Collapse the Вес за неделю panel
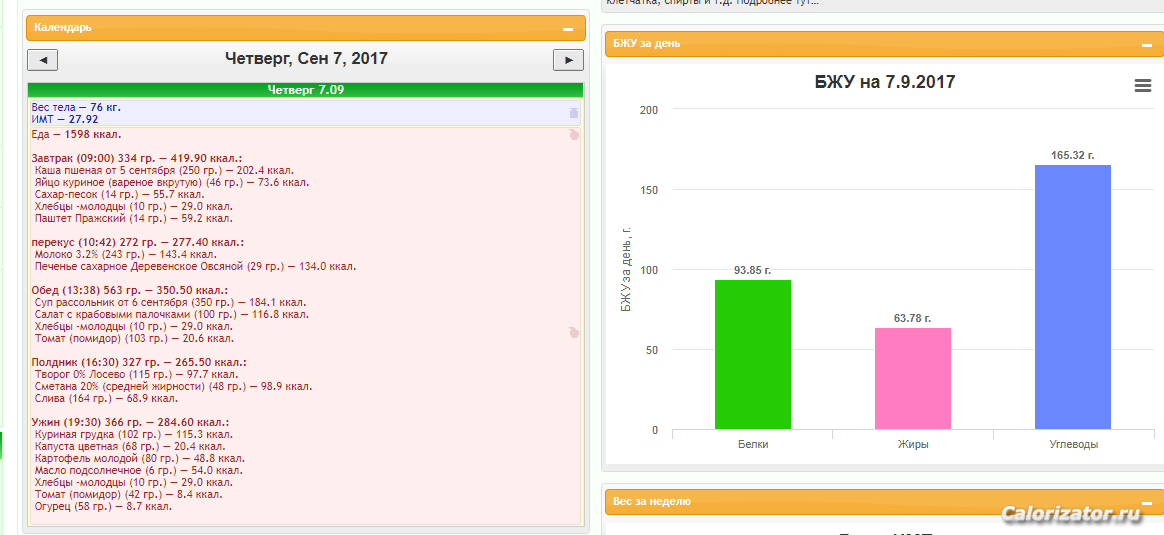This screenshot has width=1164, height=535. (1146, 502)
